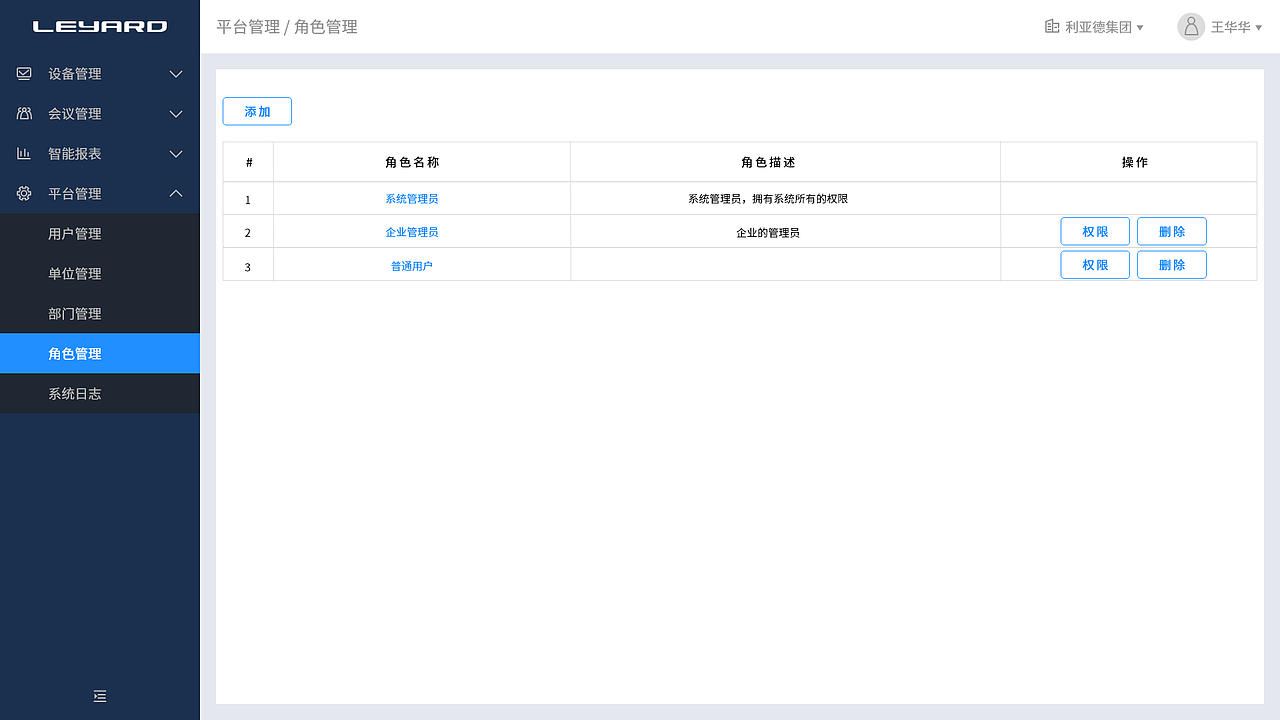Click the 设备管理 device icon in sidebar
The image size is (1280, 720).
23,73
